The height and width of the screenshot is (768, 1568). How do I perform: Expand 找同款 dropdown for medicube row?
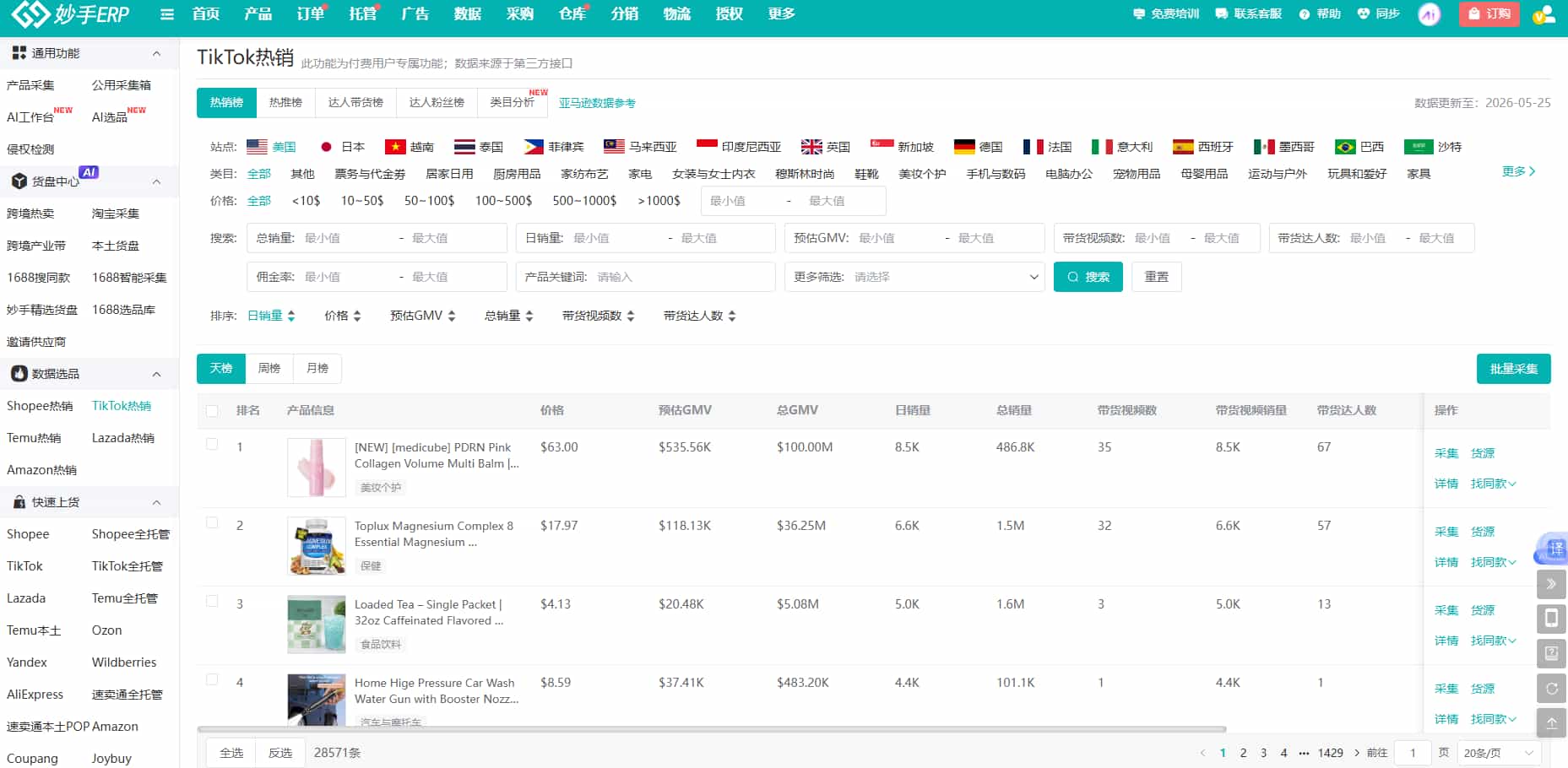(1493, 484)
